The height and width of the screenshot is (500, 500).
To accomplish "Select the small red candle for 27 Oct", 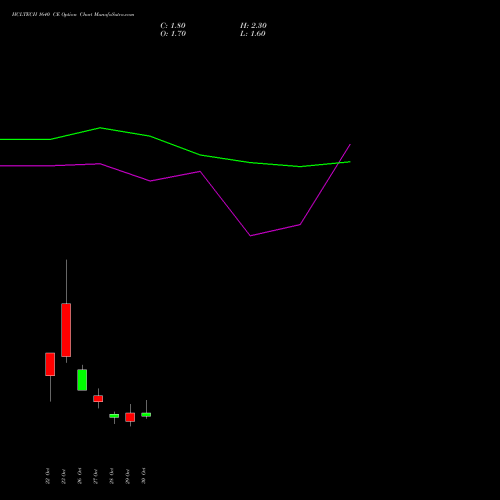I will (x=98, y=398).
